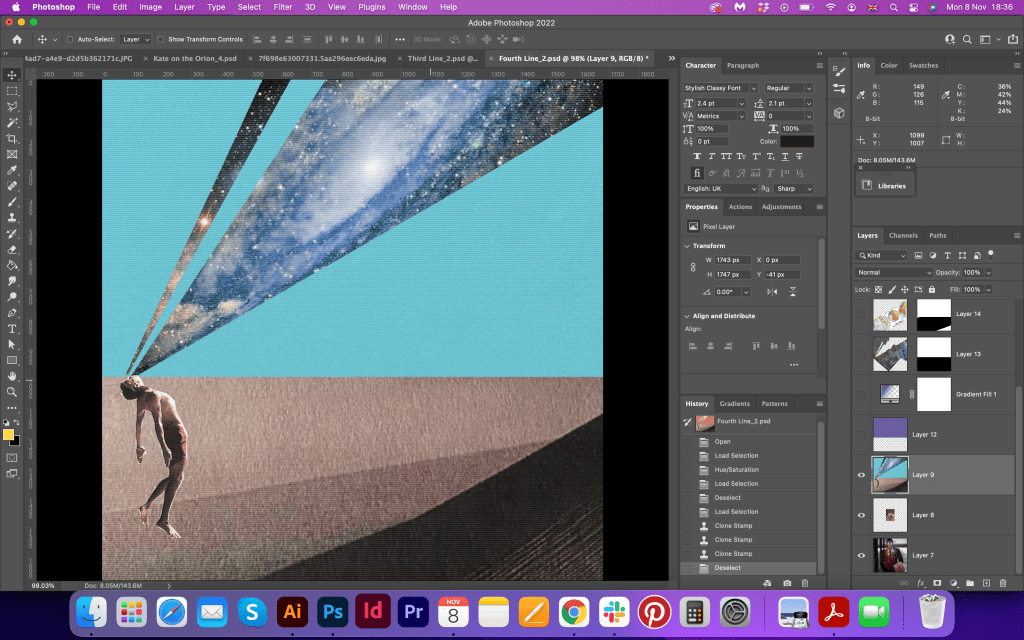Select the Crop tool
Viewport: 1024px width, 640px height.
pos(12,138)
